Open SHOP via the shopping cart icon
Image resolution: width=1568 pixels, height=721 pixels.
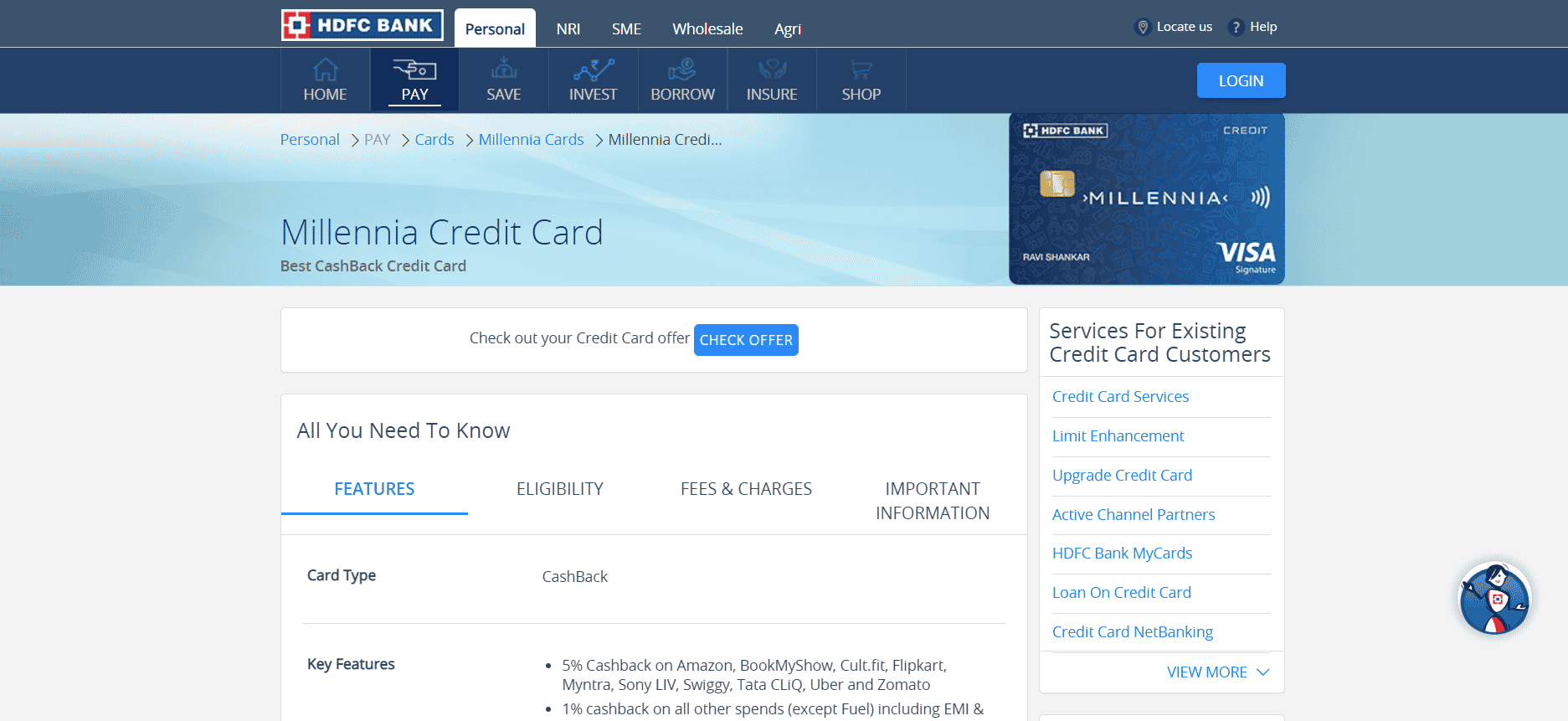pyautogui.click(x=861, y=70)
